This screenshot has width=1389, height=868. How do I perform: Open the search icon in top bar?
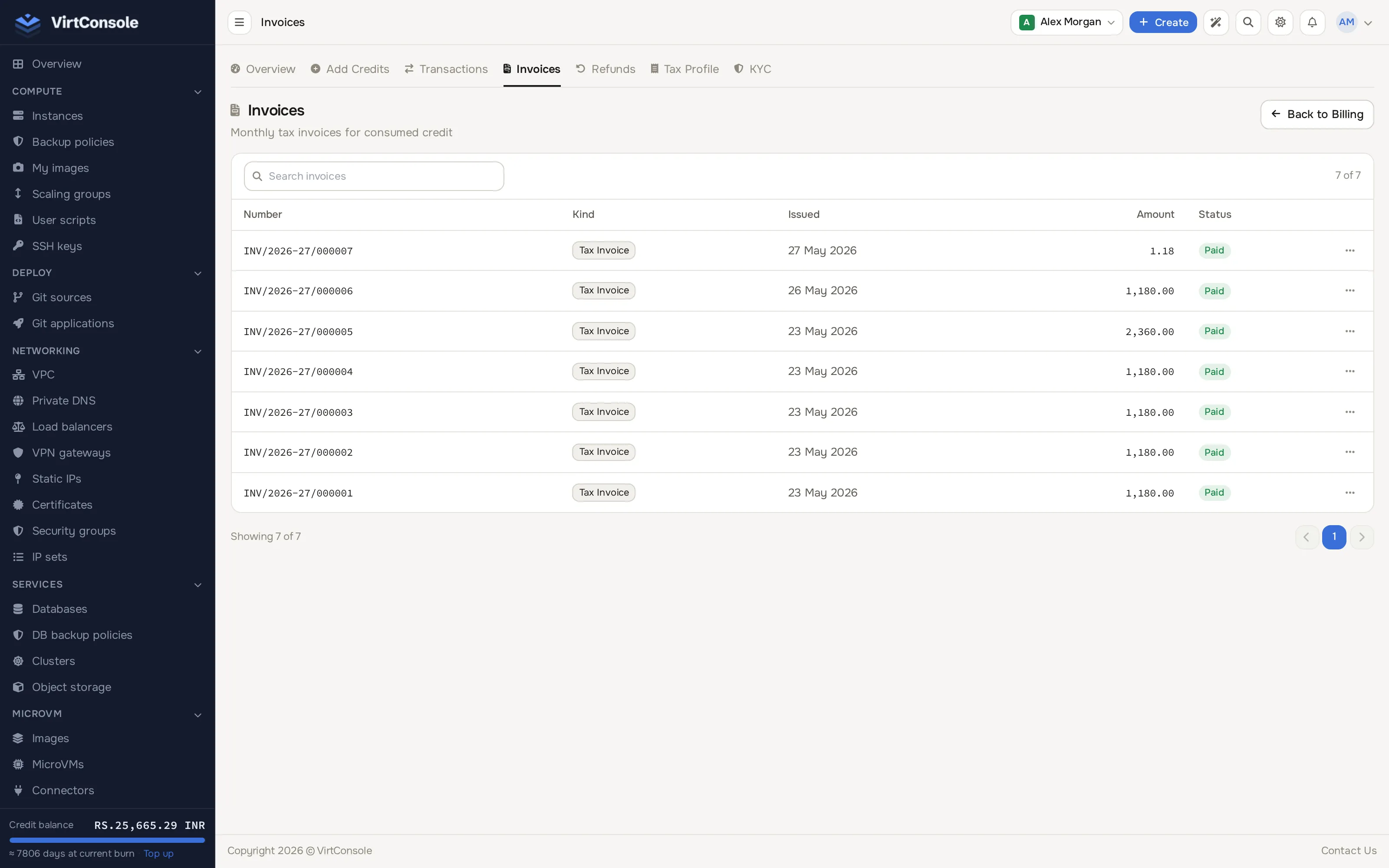tap(1248, 23)
